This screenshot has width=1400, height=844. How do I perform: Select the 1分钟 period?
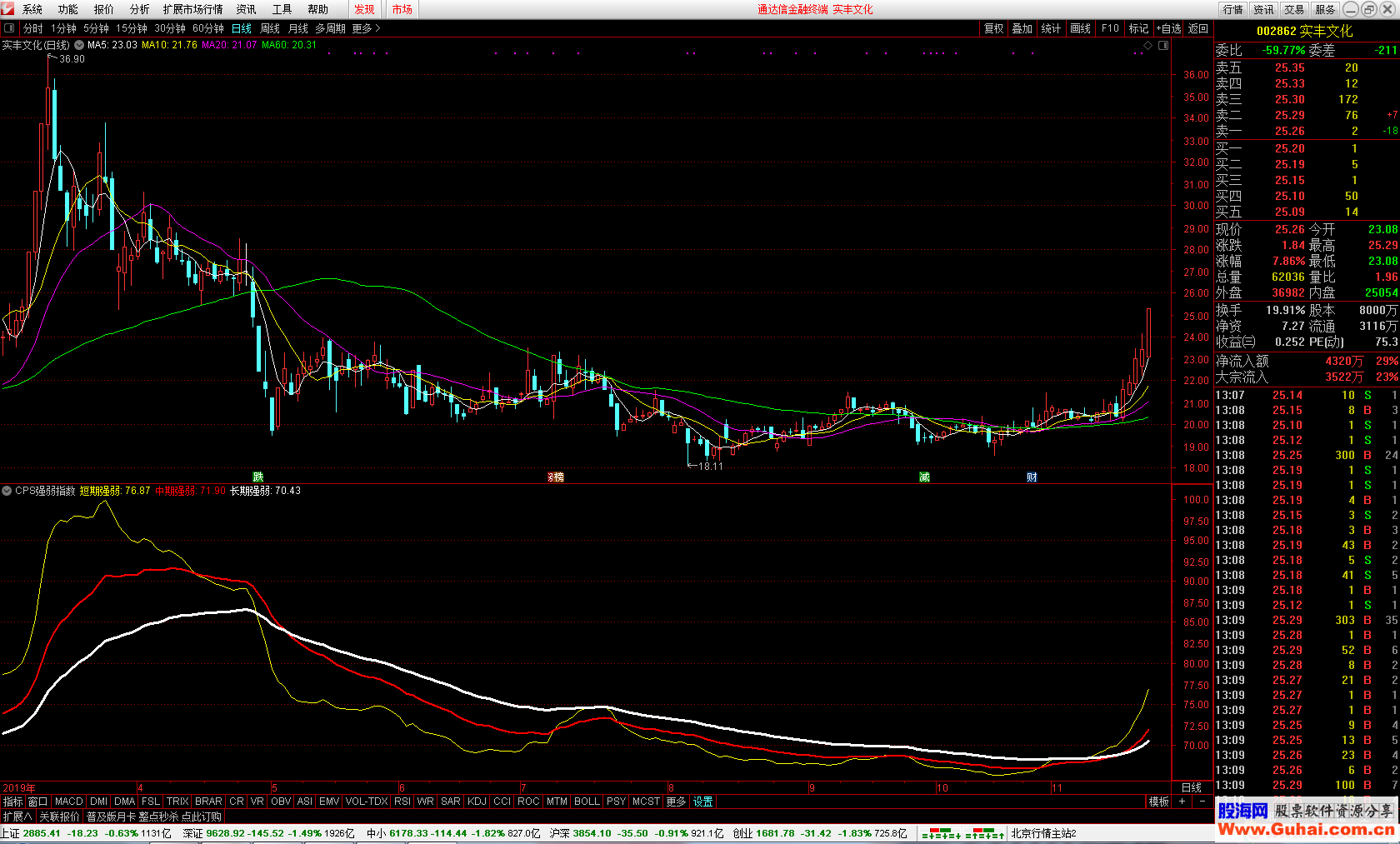[63, 28]
